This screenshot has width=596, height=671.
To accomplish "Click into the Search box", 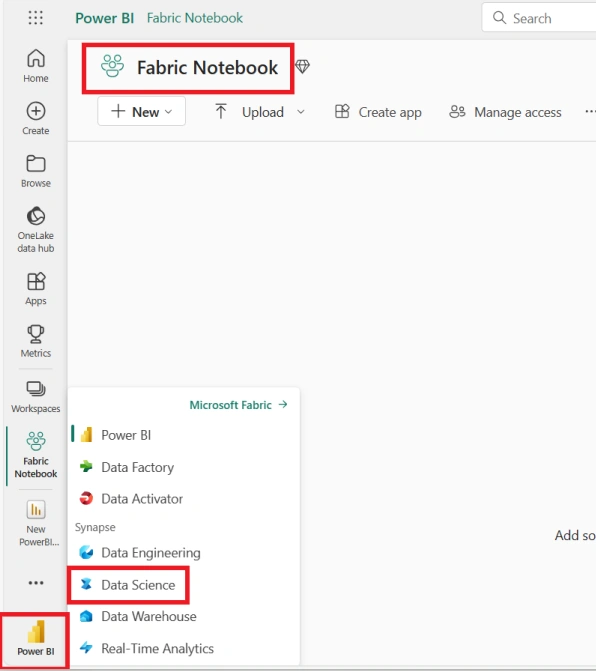I will (539, 18).
